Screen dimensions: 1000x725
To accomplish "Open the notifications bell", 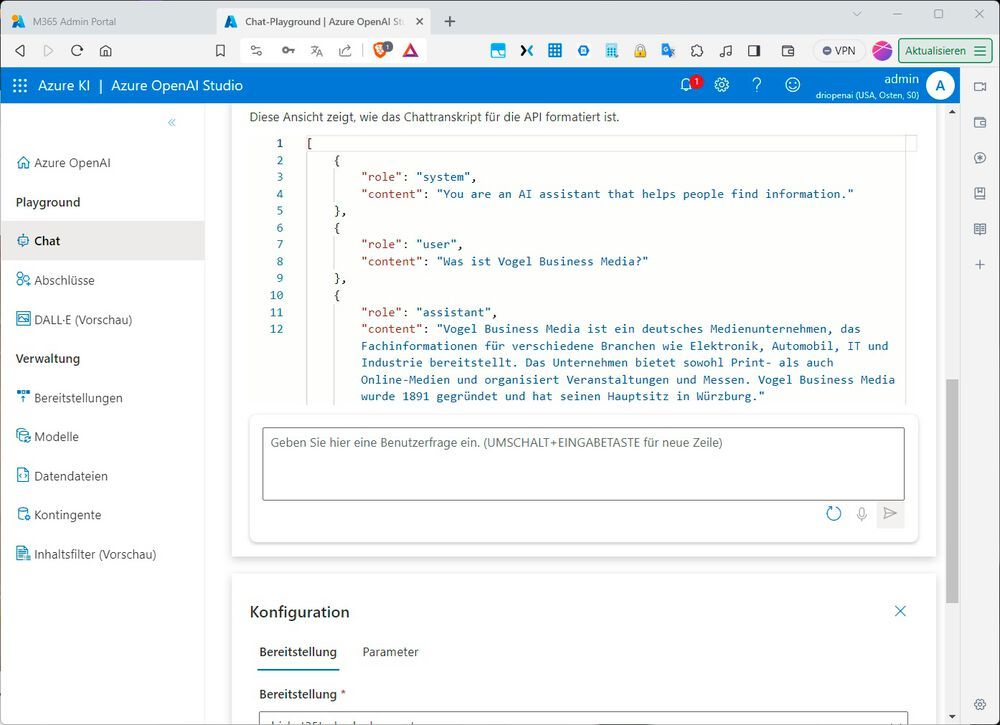I will click(x=686, y=85).
